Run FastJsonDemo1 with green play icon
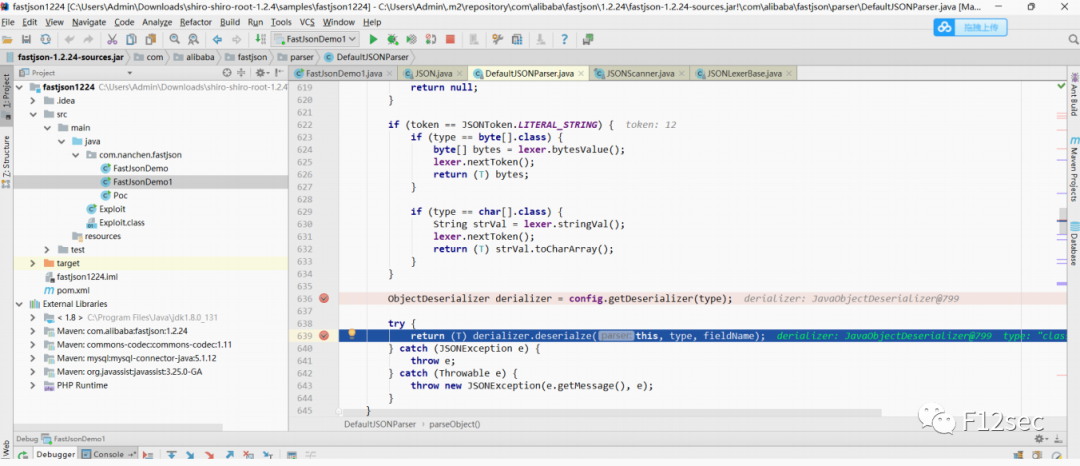Viewport: 1080px width, 466px height. point(373,39)
